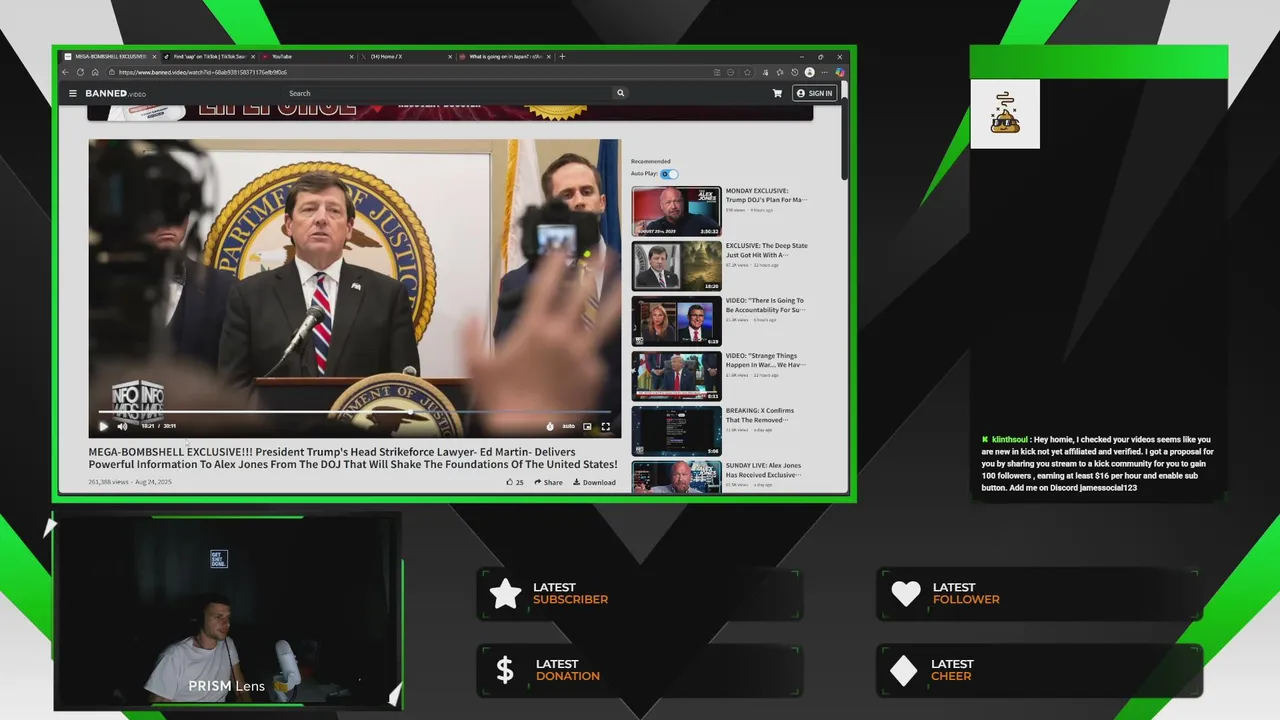The height and width of the screenshot is (720, 1280).
Task: Click the 'Recommended' heading text
Action: (x=650, y=161)
